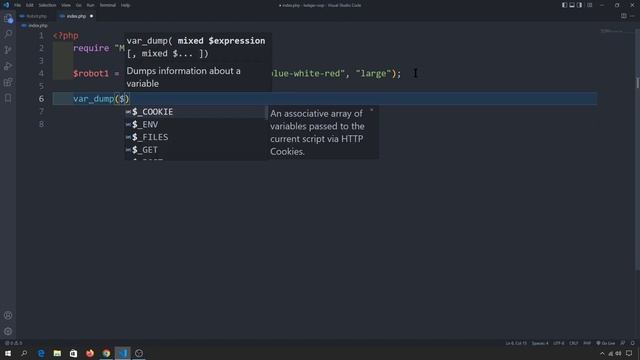Viewport: 640px width, 360px height.
Task: Click line number 4 in the gutter
Action: (x=41, y=73)
